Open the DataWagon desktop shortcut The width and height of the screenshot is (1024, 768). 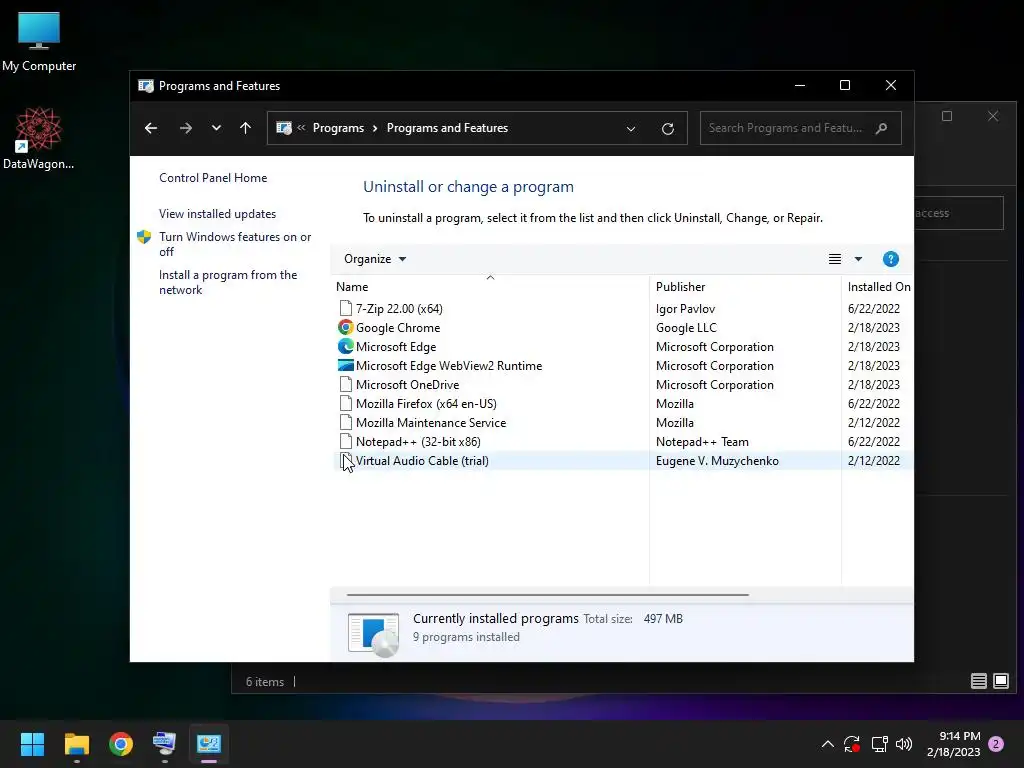[39, 138]
